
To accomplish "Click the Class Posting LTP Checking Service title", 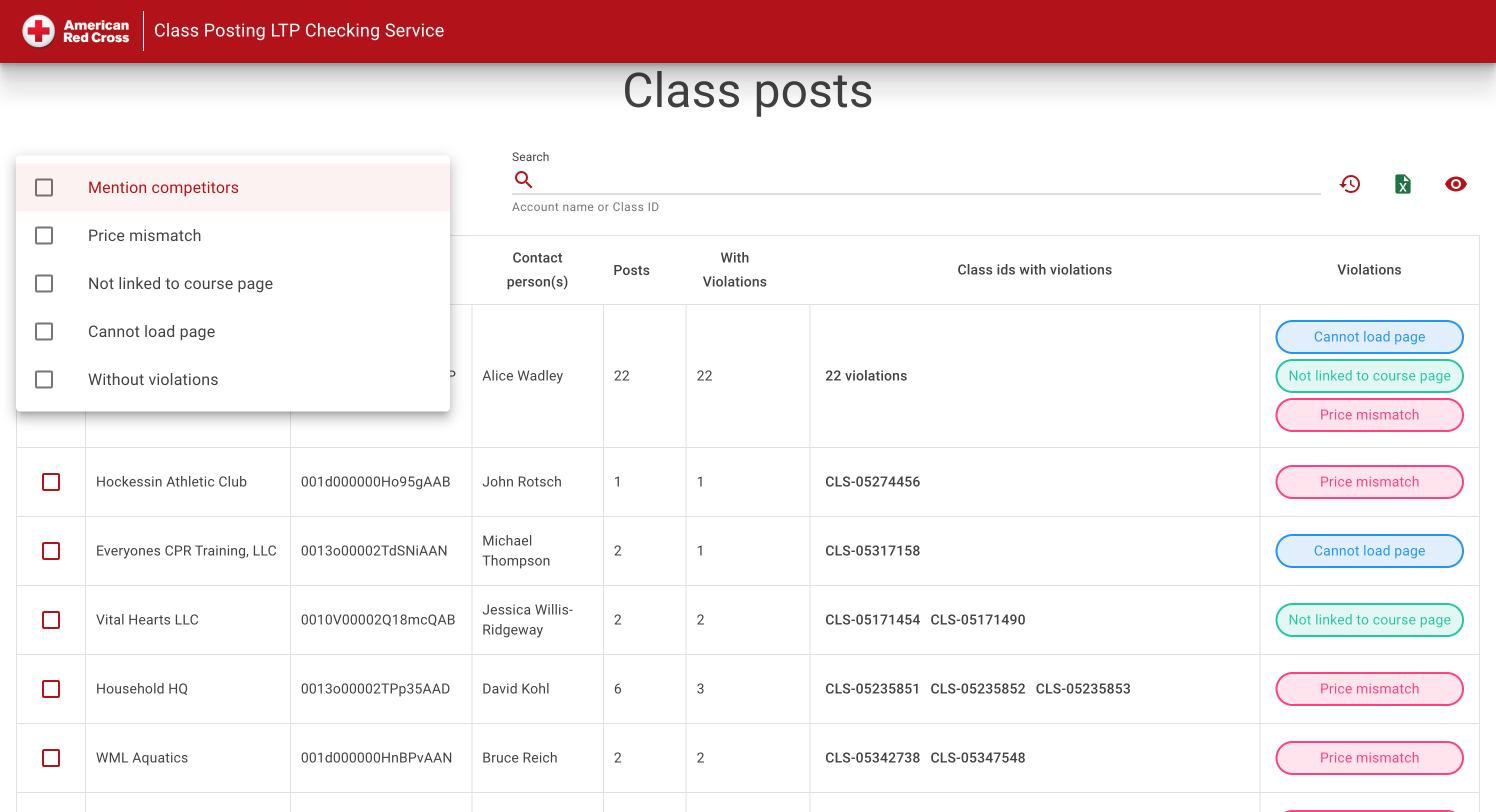I will [x=299, y=31].
